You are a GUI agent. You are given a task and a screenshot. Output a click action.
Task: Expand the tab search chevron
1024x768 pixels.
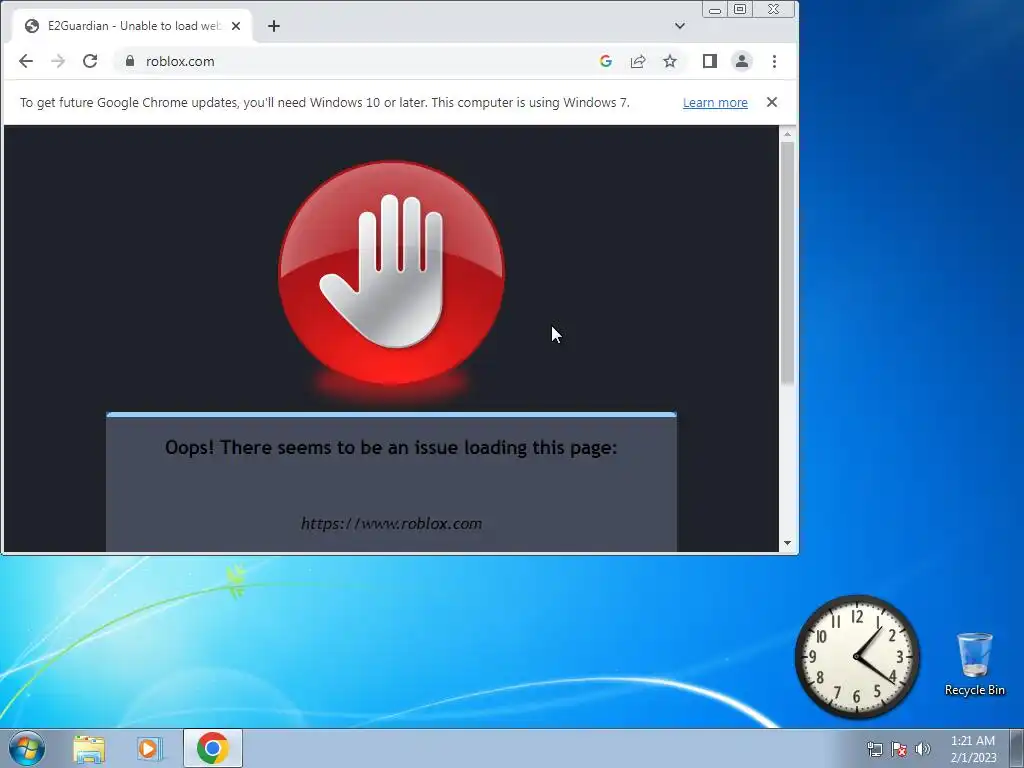pyautogui.click(x=680, y=26)
